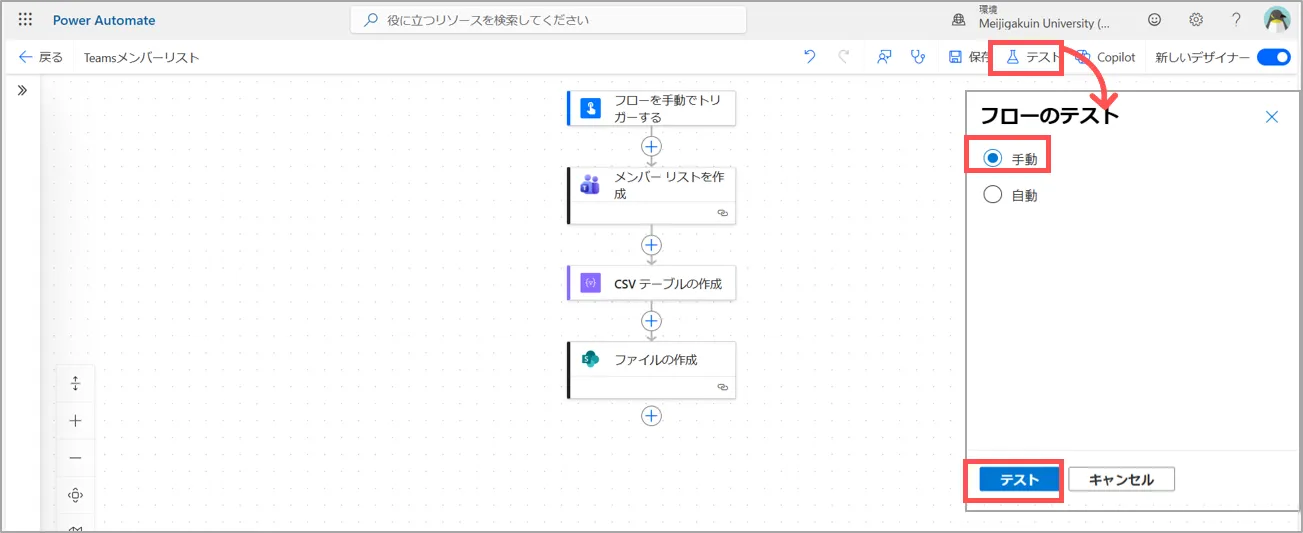Select the 自動 radio button

click(x=993, y=195)
